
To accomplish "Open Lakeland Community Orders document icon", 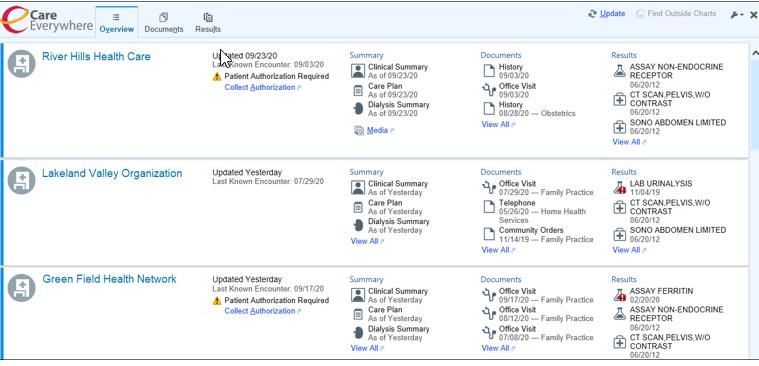I will point(489,234).
